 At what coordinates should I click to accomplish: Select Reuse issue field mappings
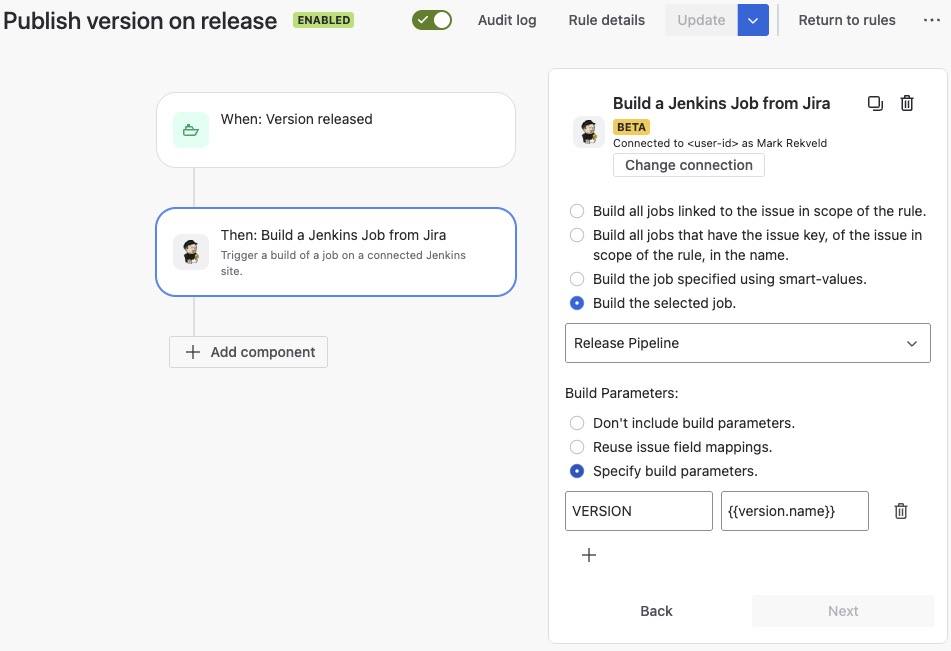tap(577, 447)
